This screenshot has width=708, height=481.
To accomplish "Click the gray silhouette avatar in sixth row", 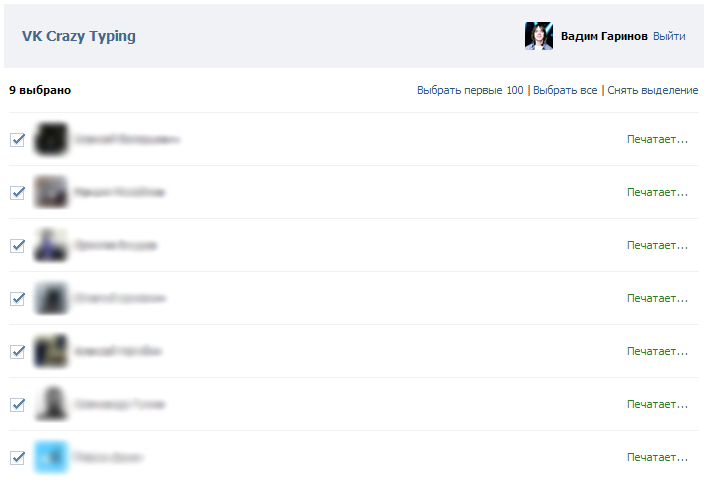I will pos(51,404).
